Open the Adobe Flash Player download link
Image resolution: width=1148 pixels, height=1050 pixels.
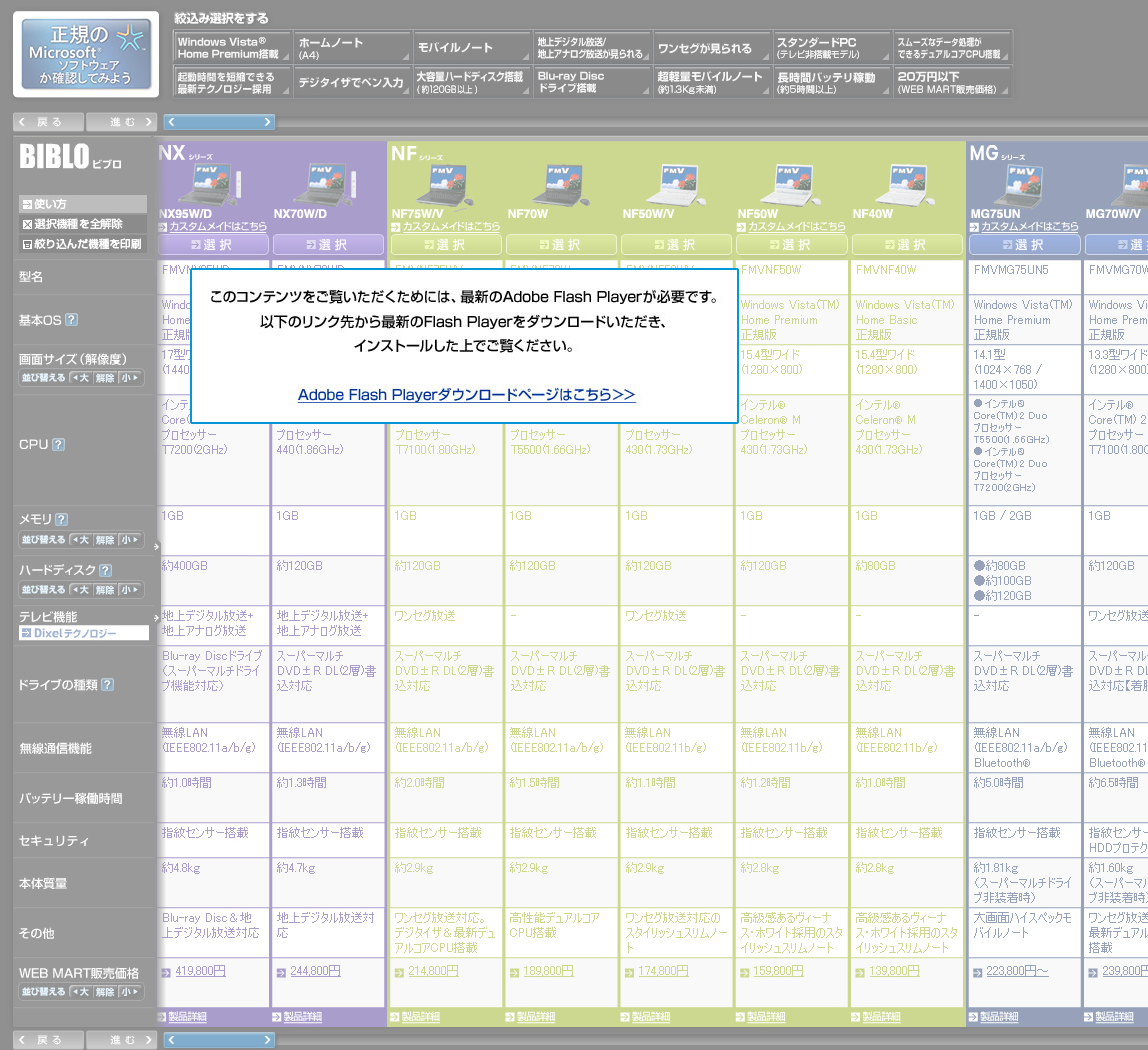[466, 395]
